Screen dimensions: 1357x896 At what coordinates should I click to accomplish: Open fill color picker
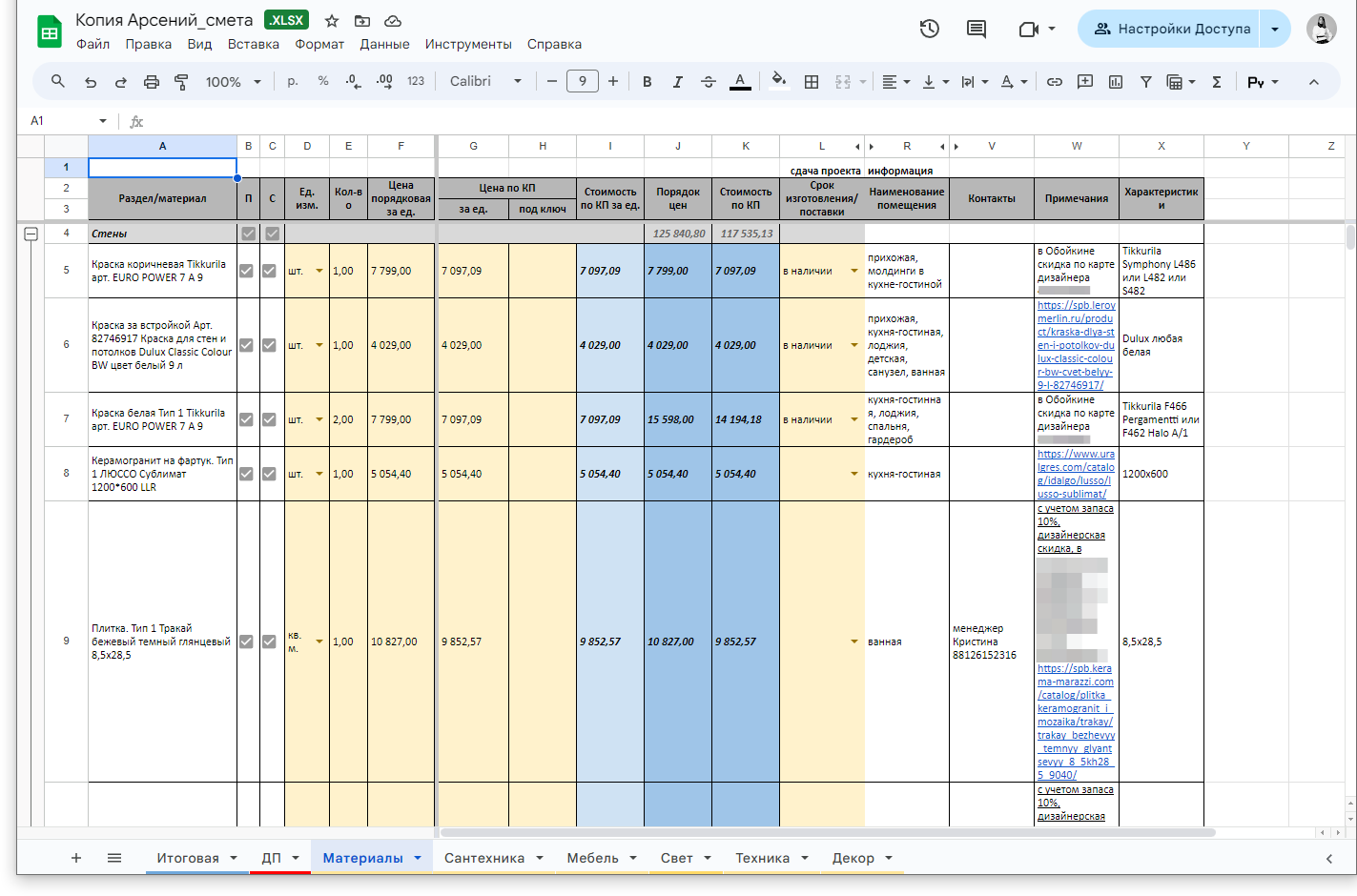[779, 82]
